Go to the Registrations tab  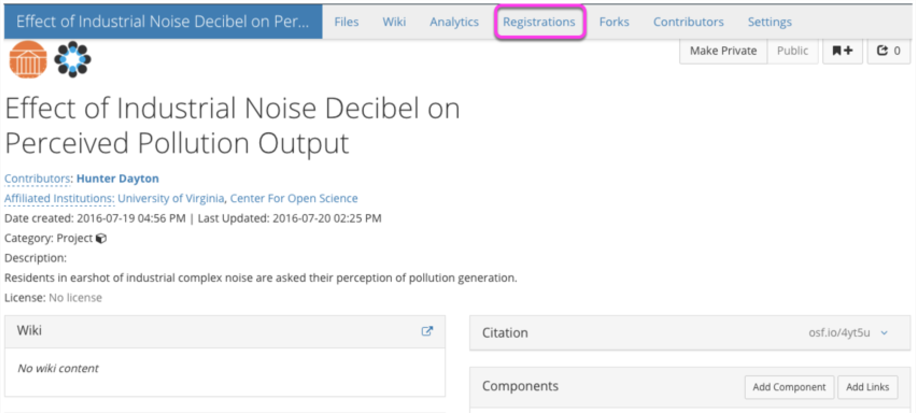click(539, 22)
